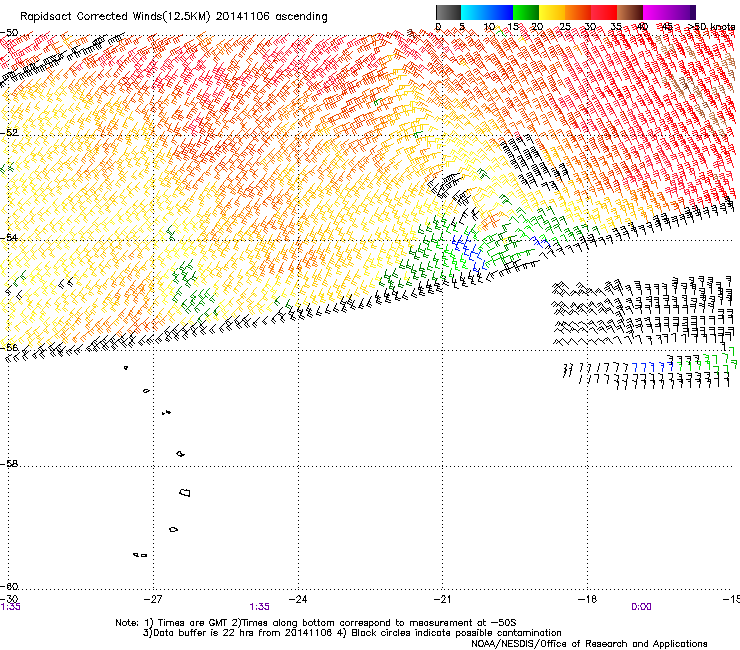Click latitude label -60

[9, 586]
